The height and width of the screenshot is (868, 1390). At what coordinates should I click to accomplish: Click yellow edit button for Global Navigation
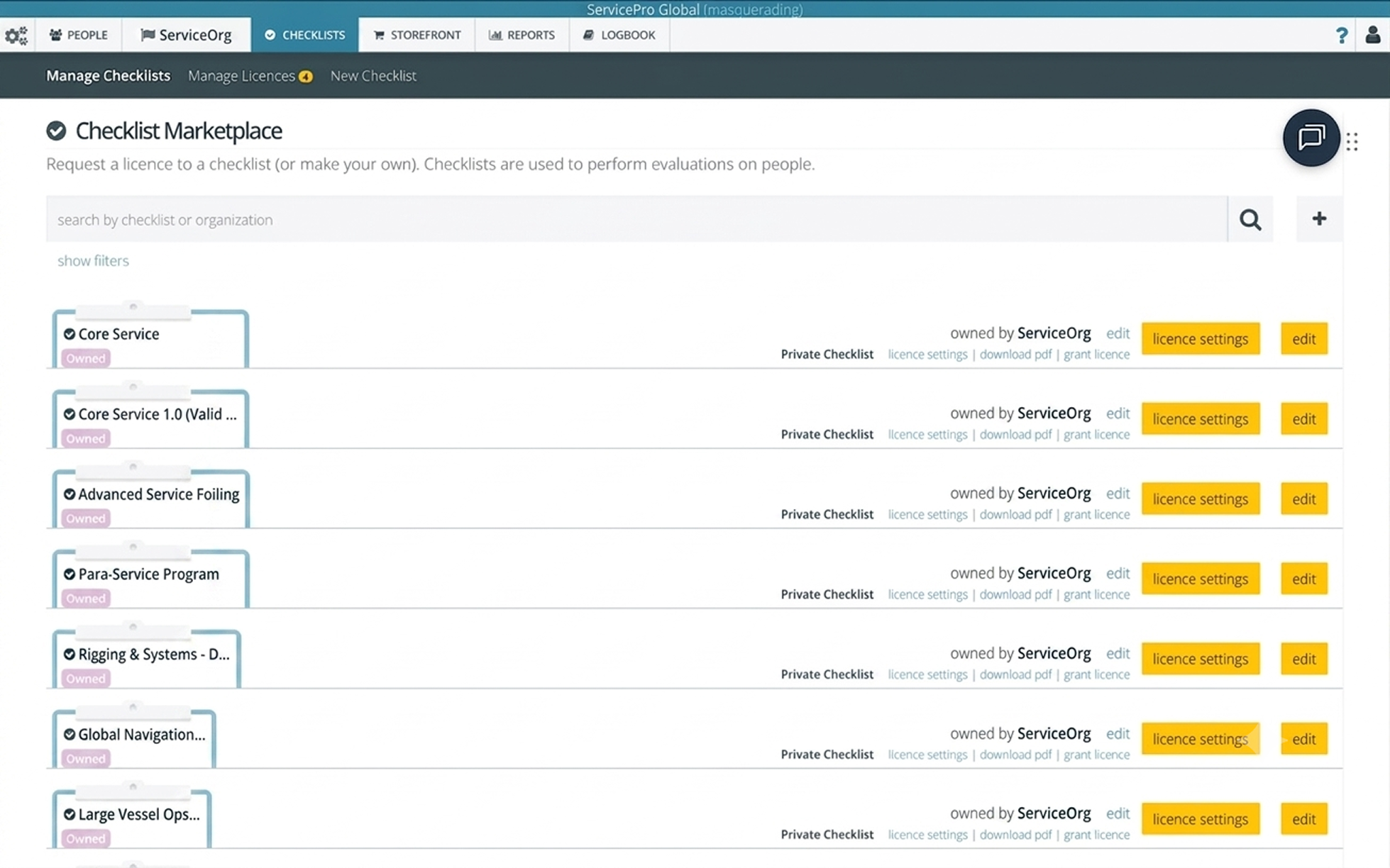[x=1304, y=740]
